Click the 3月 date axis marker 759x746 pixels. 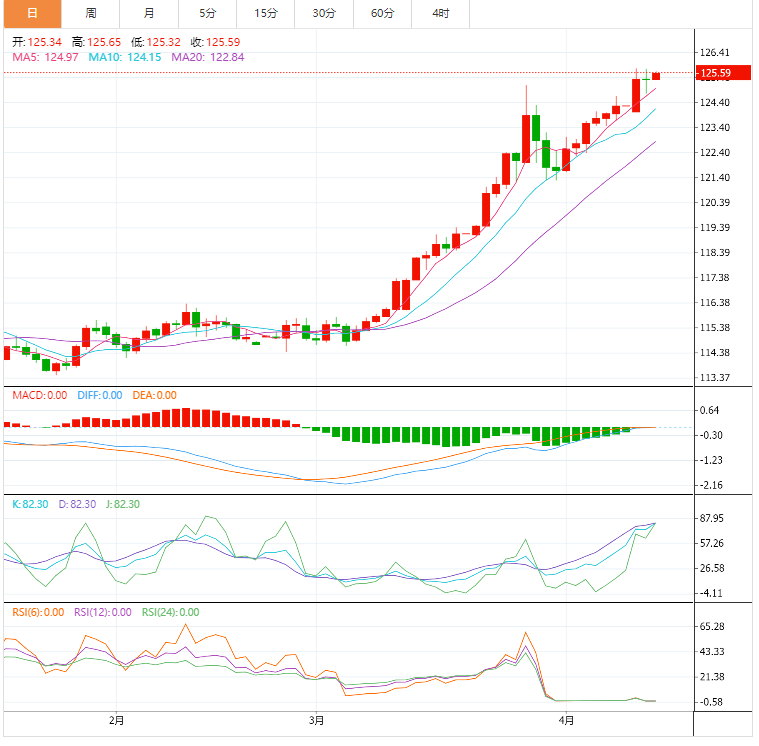[x=316, y=719]
